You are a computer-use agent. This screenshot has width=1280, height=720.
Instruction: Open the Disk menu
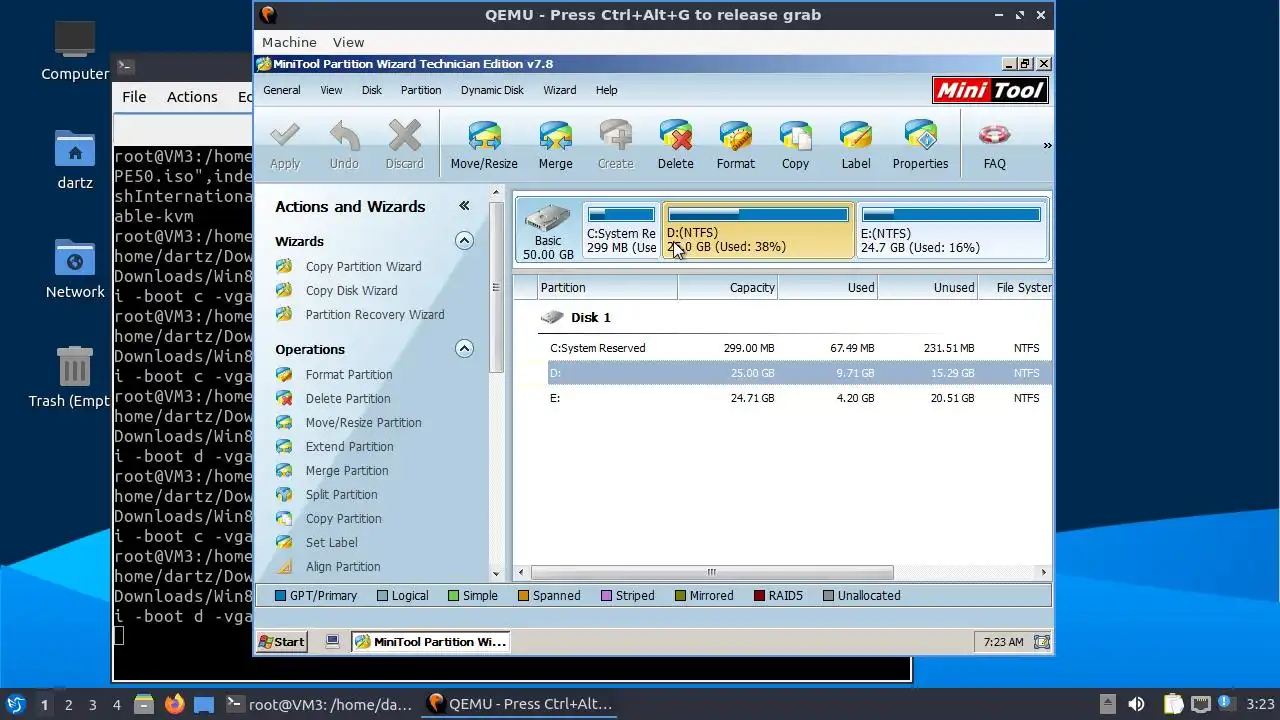[371, 90]
